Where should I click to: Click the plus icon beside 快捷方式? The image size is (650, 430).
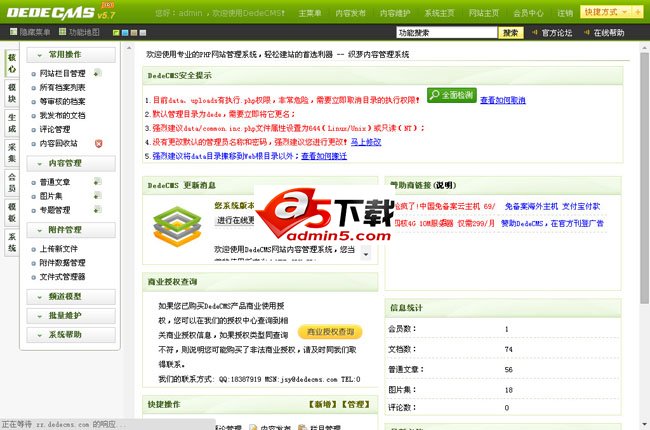pyautogui.click(x=638, y=12)
